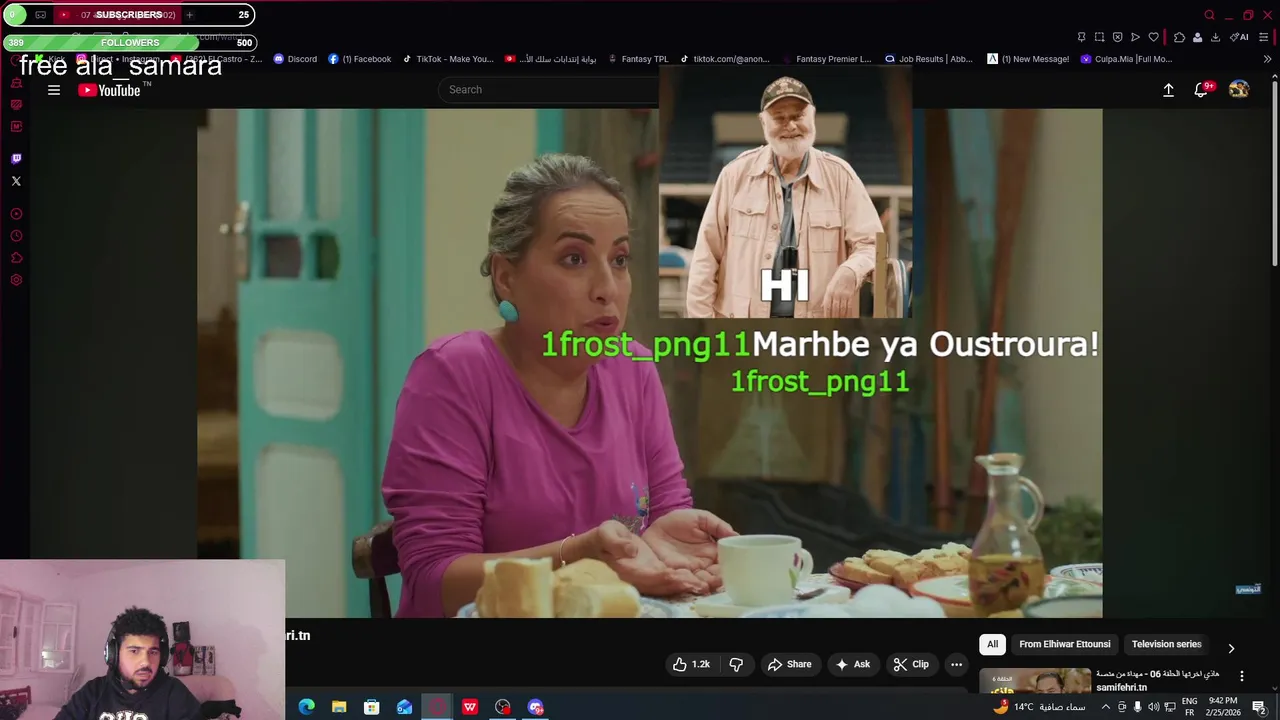Open the browser profile icon in toolbar
Image resolution: width=1280 pixels, height=720 pixels.
(x=1197, y=37)
